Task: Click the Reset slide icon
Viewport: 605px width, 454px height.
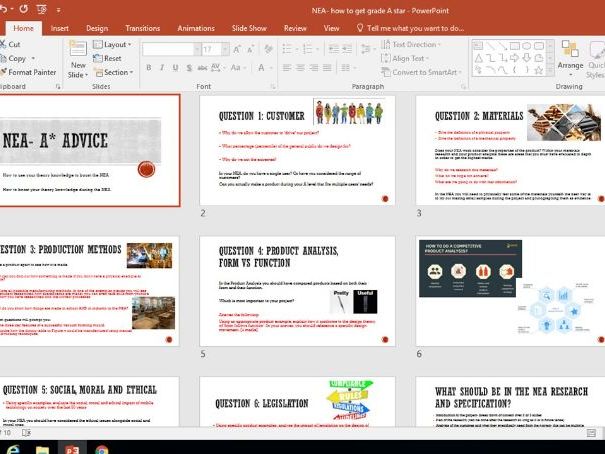Action: coord(107,58)
